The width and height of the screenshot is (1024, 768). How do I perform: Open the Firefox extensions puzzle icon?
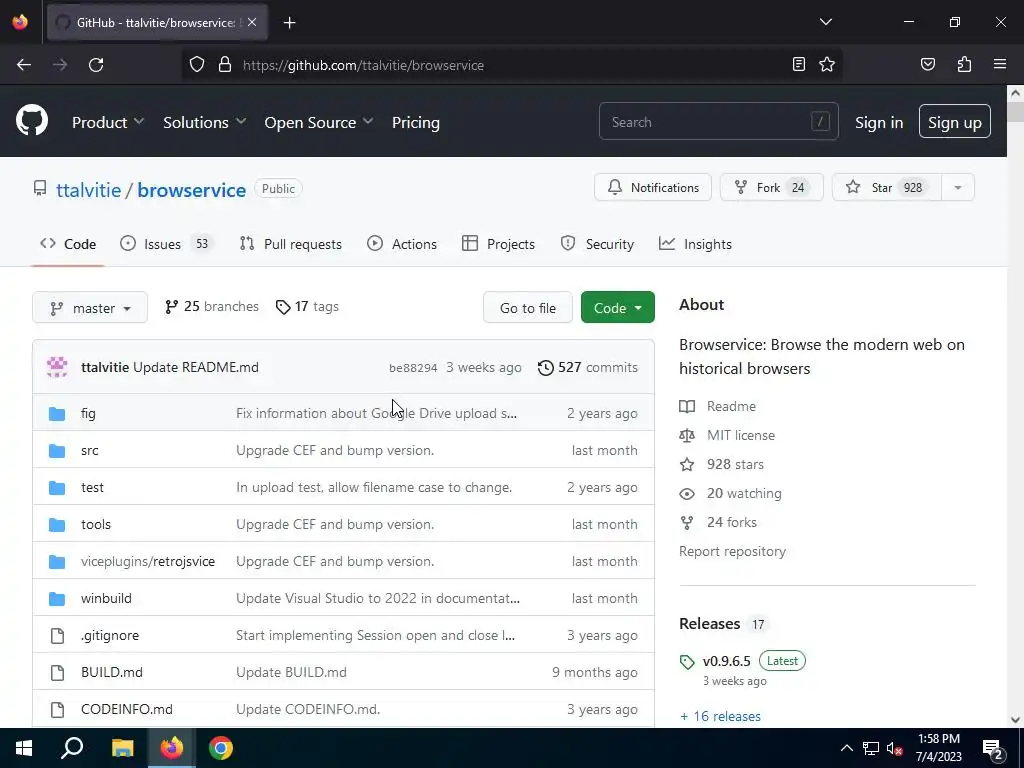[x=964, y=64]
